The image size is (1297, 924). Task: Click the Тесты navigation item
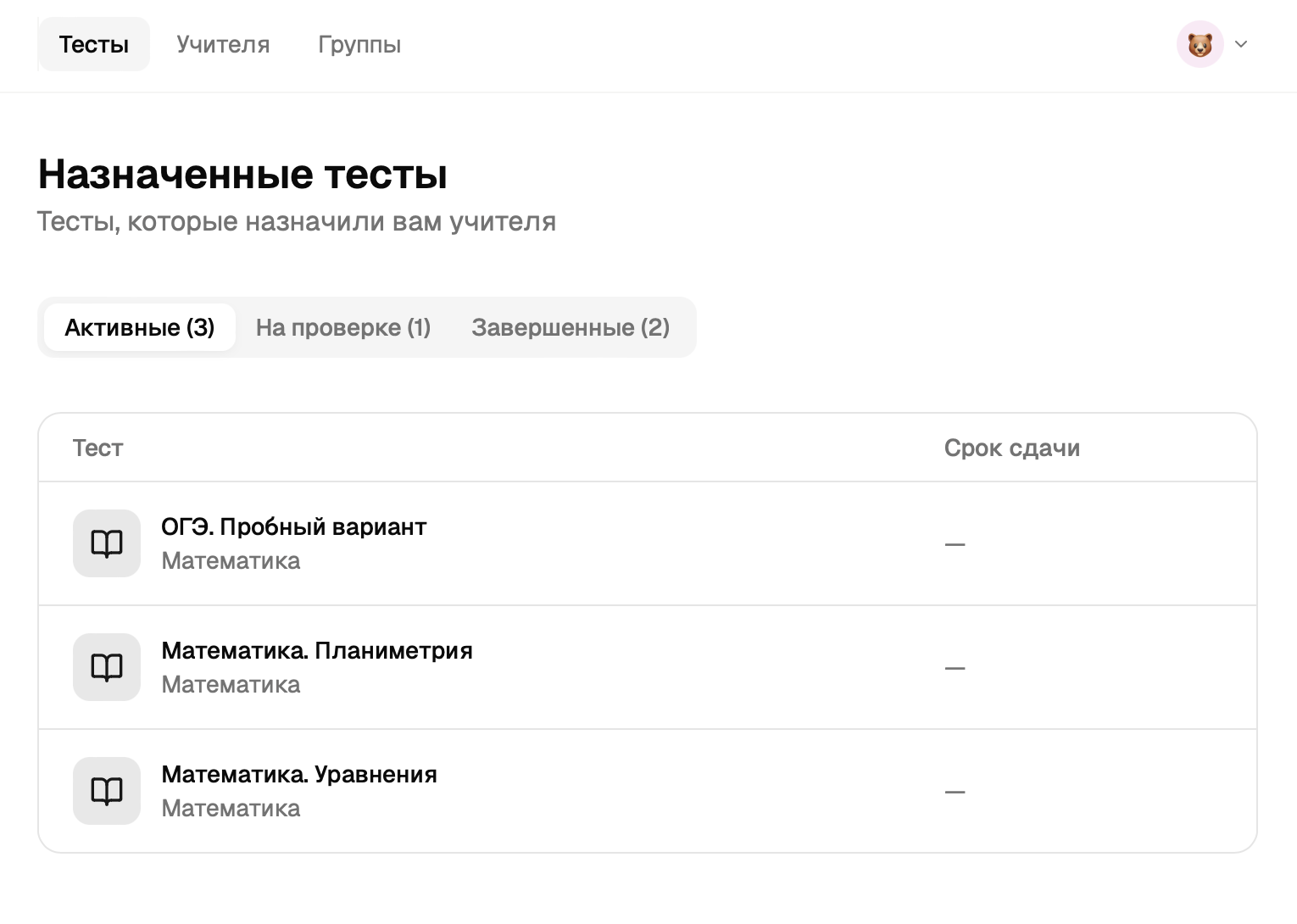pyautogui.click(x=93, y=44)
